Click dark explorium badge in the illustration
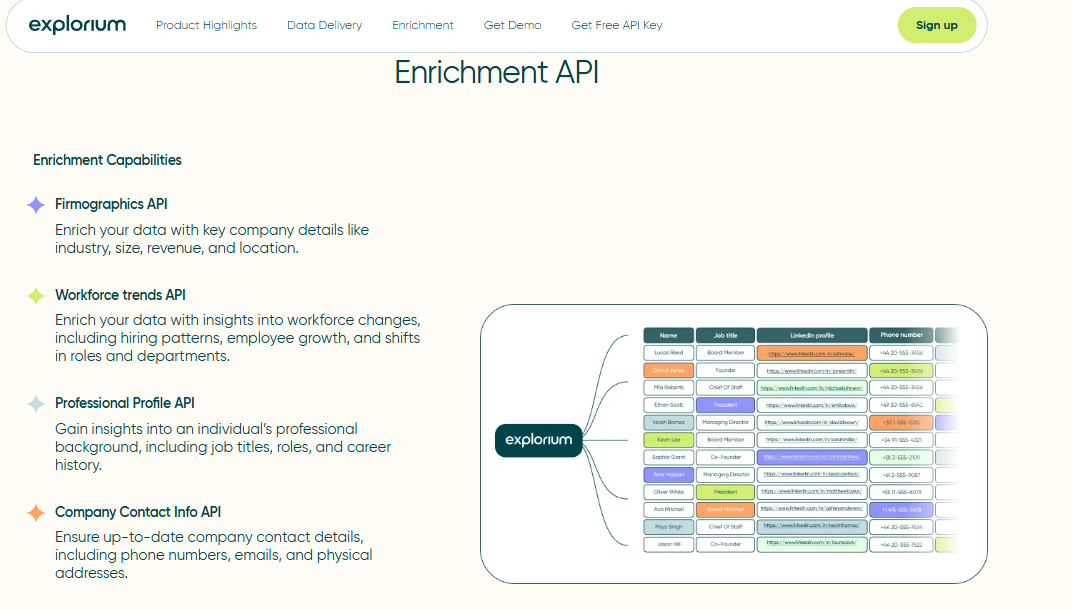The width and height of the screenshot is (1072, 610). (x=539, y=440)
